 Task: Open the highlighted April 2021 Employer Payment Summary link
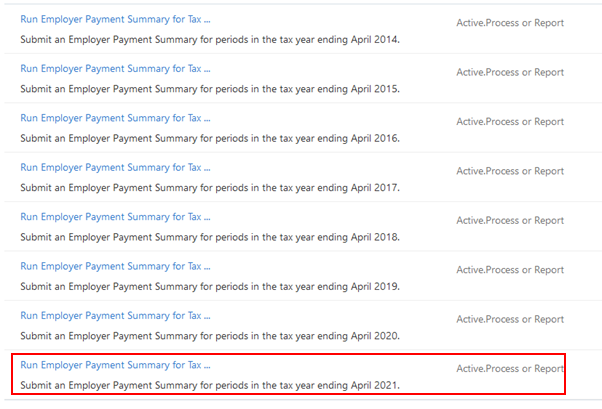[x=115, y=365]
